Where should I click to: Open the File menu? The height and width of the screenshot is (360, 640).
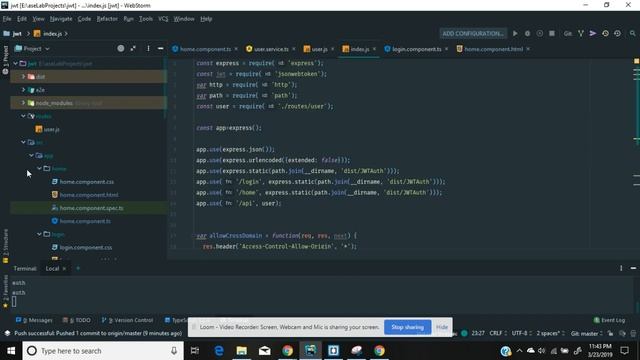(7, 19)
